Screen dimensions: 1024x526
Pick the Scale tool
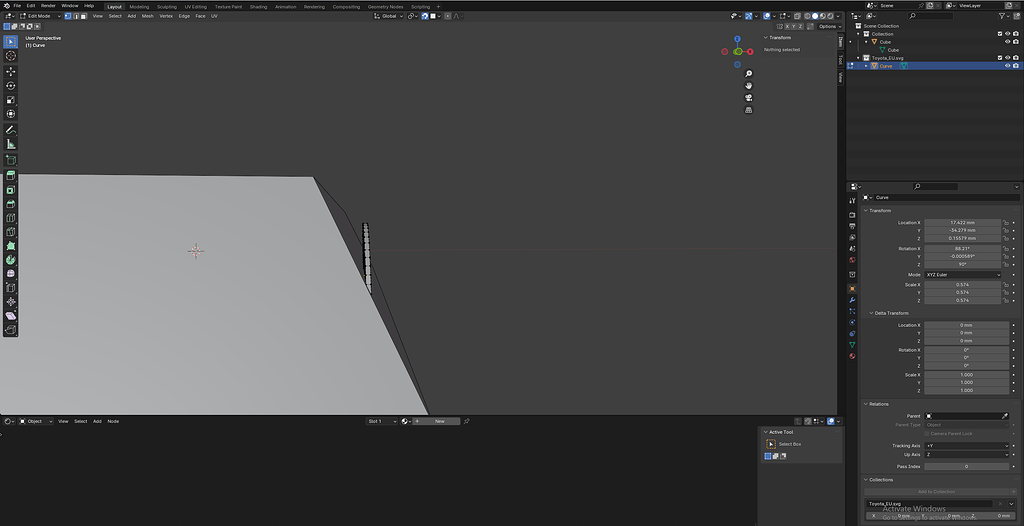[x=10, y=100]
